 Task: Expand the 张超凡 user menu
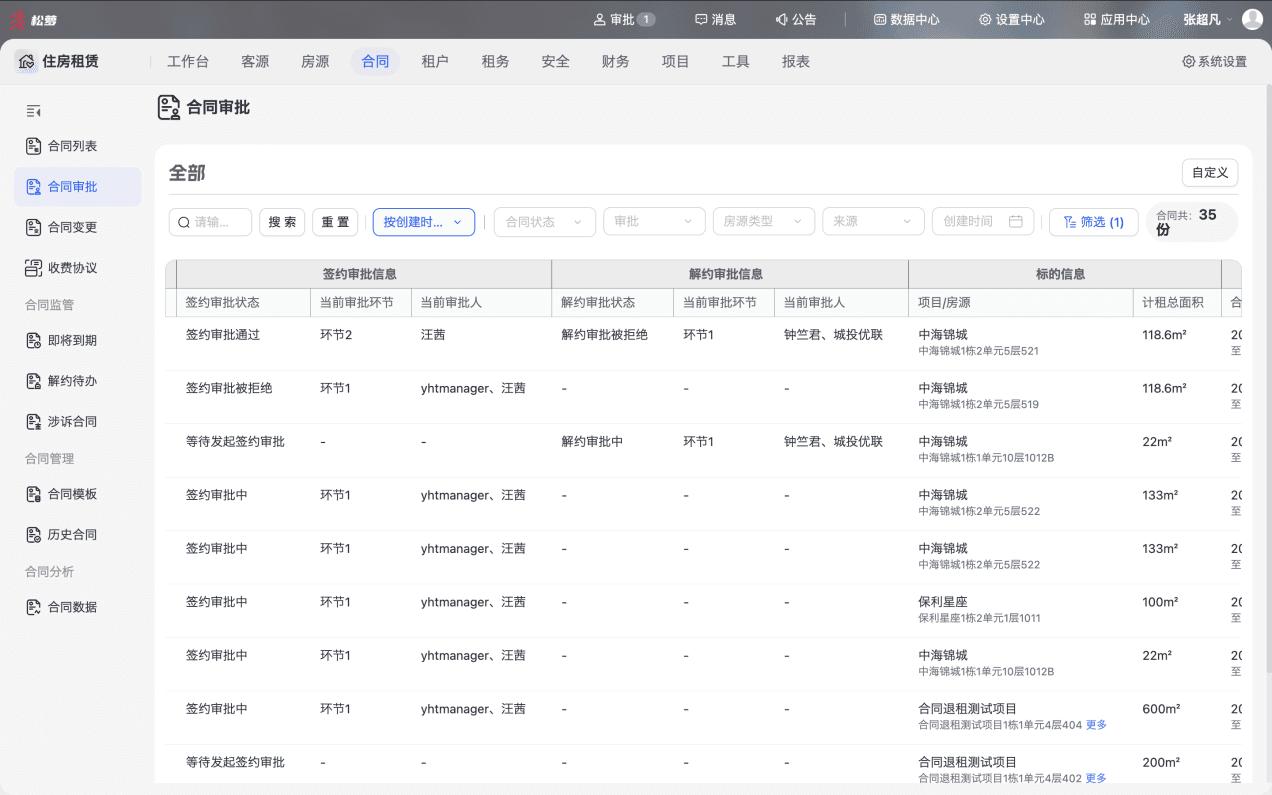pos(1208,19)
